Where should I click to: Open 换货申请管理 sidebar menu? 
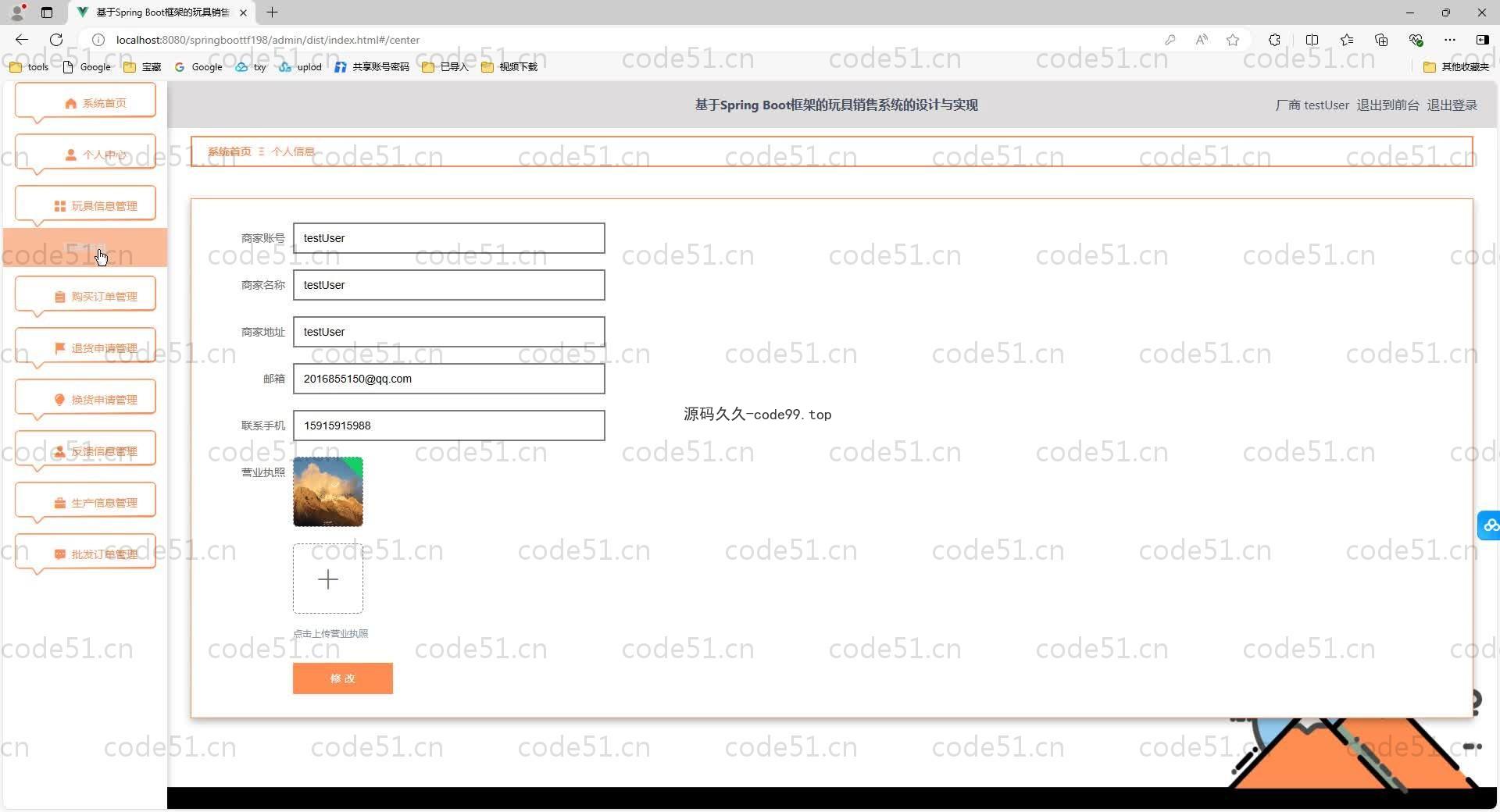point(85,399)
